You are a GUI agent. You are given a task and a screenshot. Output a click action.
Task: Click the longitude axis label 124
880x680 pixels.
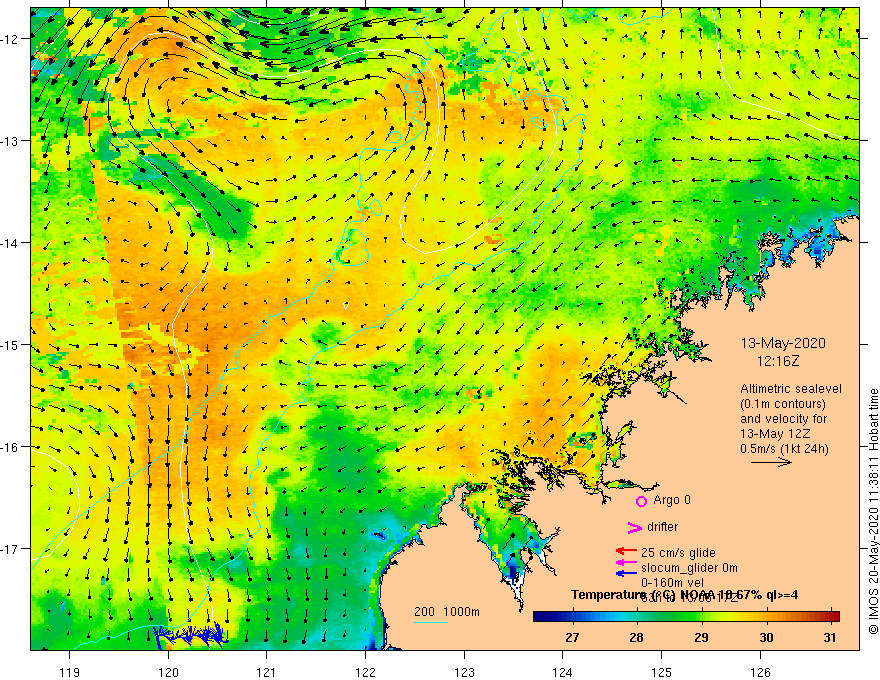(x=563, y=672)
